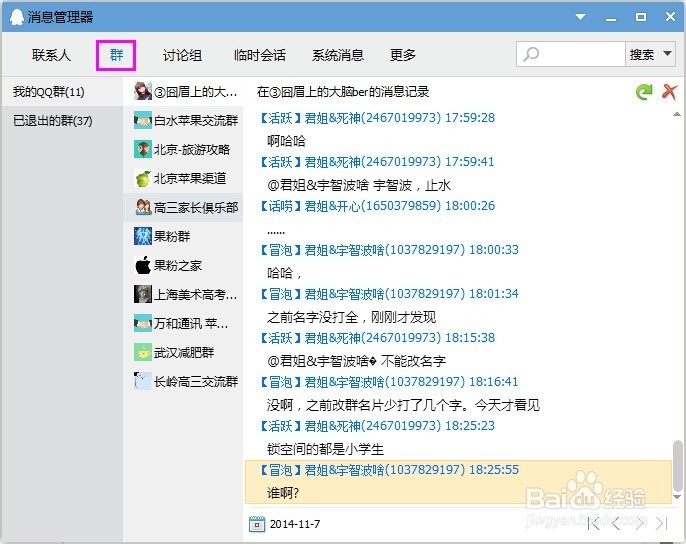This screenshot has width=686, height=544.
Task: Click sender 君姐&宇智波啥 at 18:01:34
Action: [x=390, y=294]
